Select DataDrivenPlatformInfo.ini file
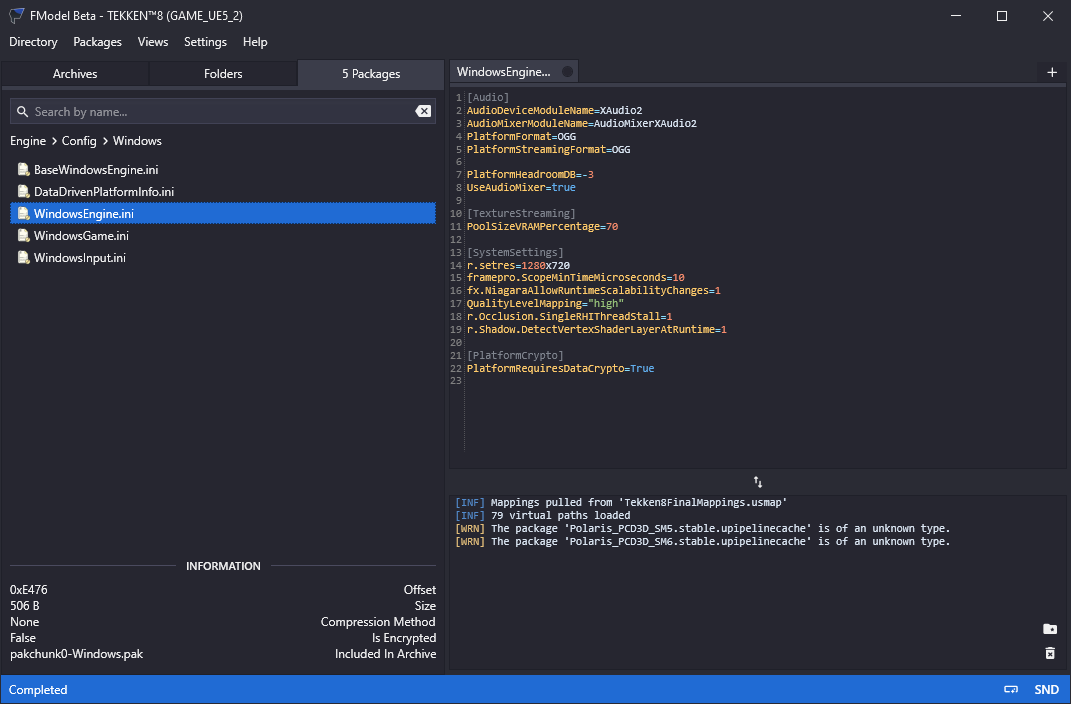This screenshot has width=1071, height=704. point(223,191)
